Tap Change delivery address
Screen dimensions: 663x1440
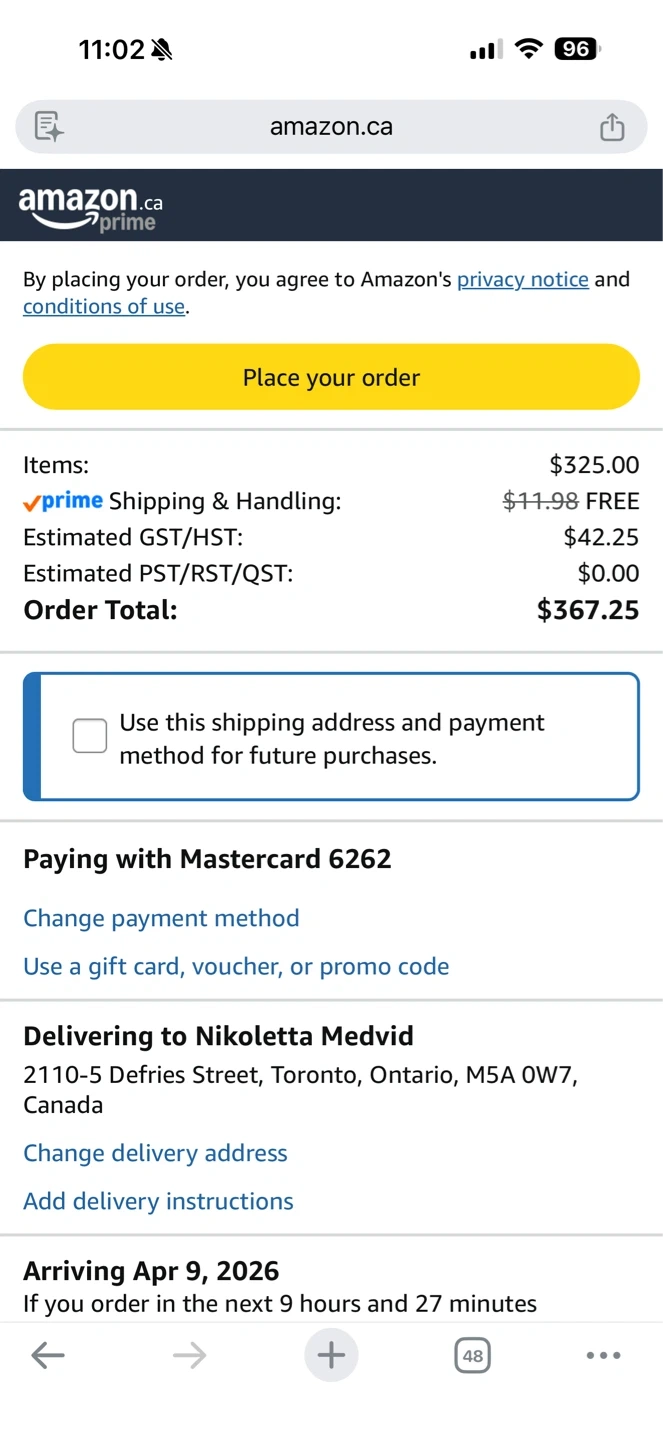click(x=155, y=1153)
